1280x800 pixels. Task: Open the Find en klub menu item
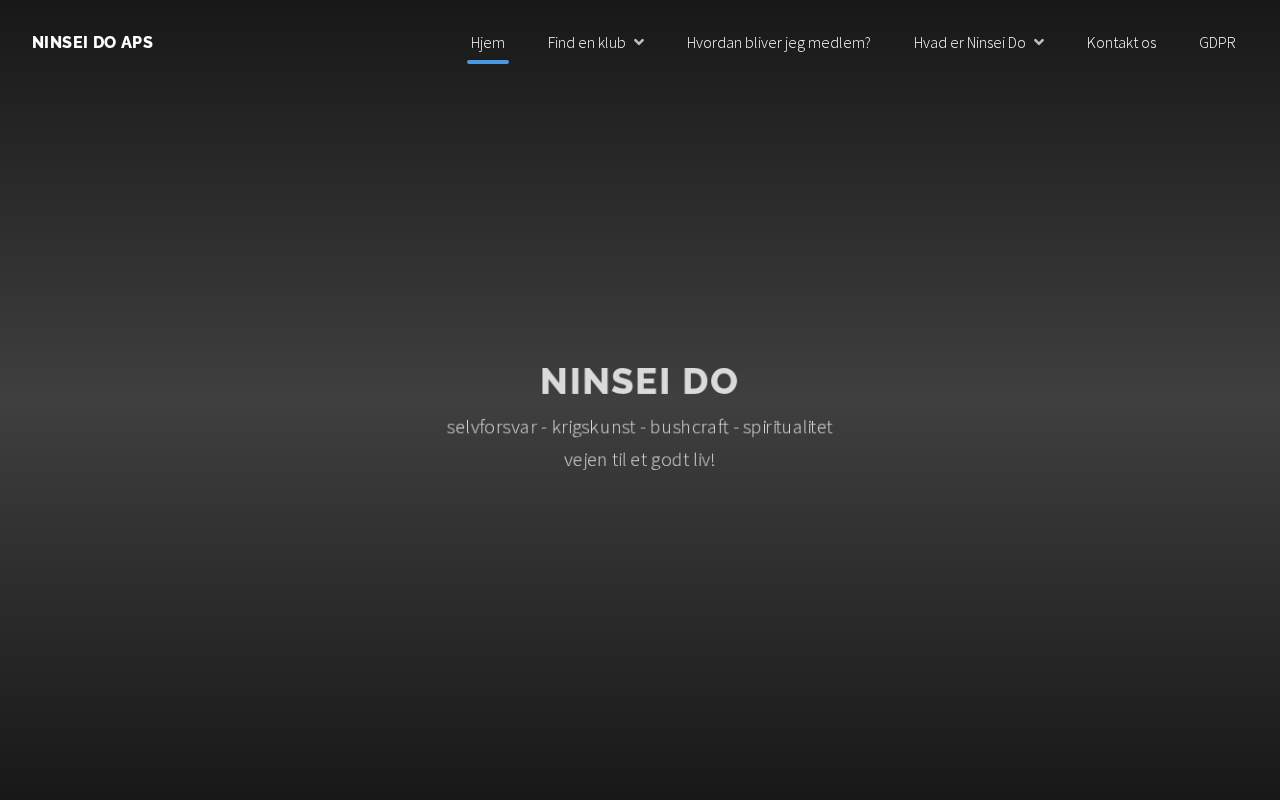tap(587, 42)
